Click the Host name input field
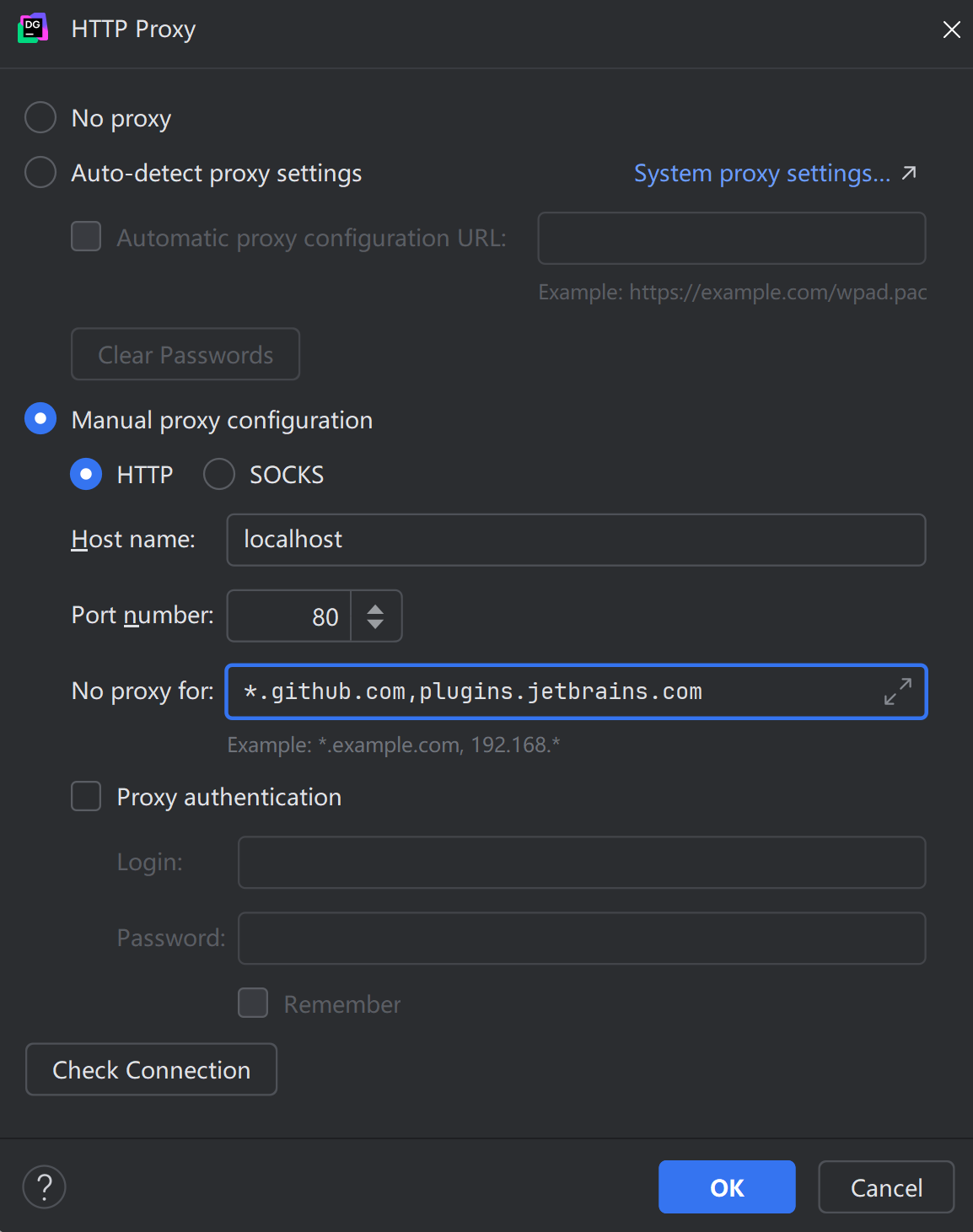 click(x=576, y=540)
